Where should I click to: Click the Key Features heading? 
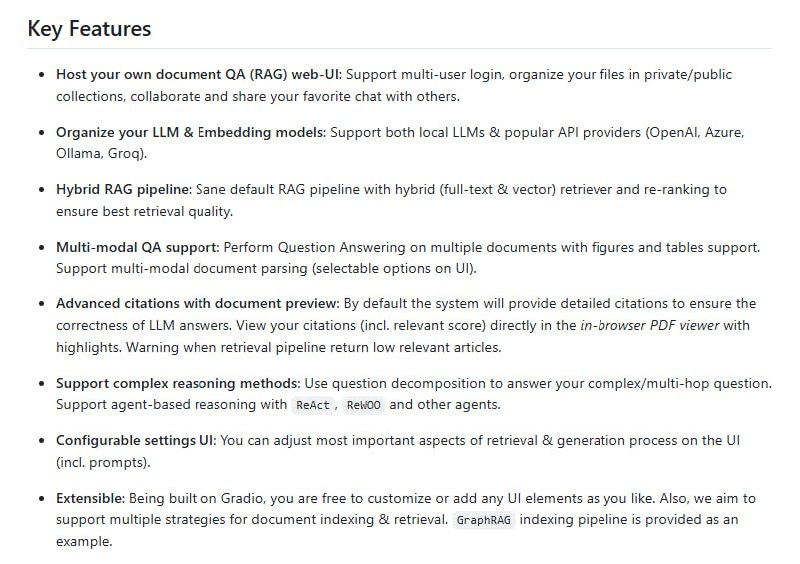click(89, 29)
